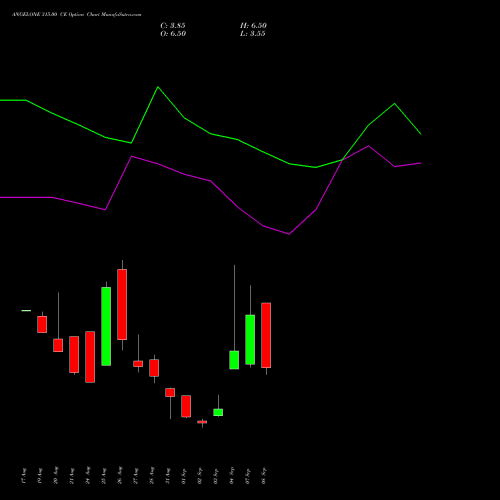Select the red candle for 31 Aug
Screen dimensions: 500x500
(170, 392)
